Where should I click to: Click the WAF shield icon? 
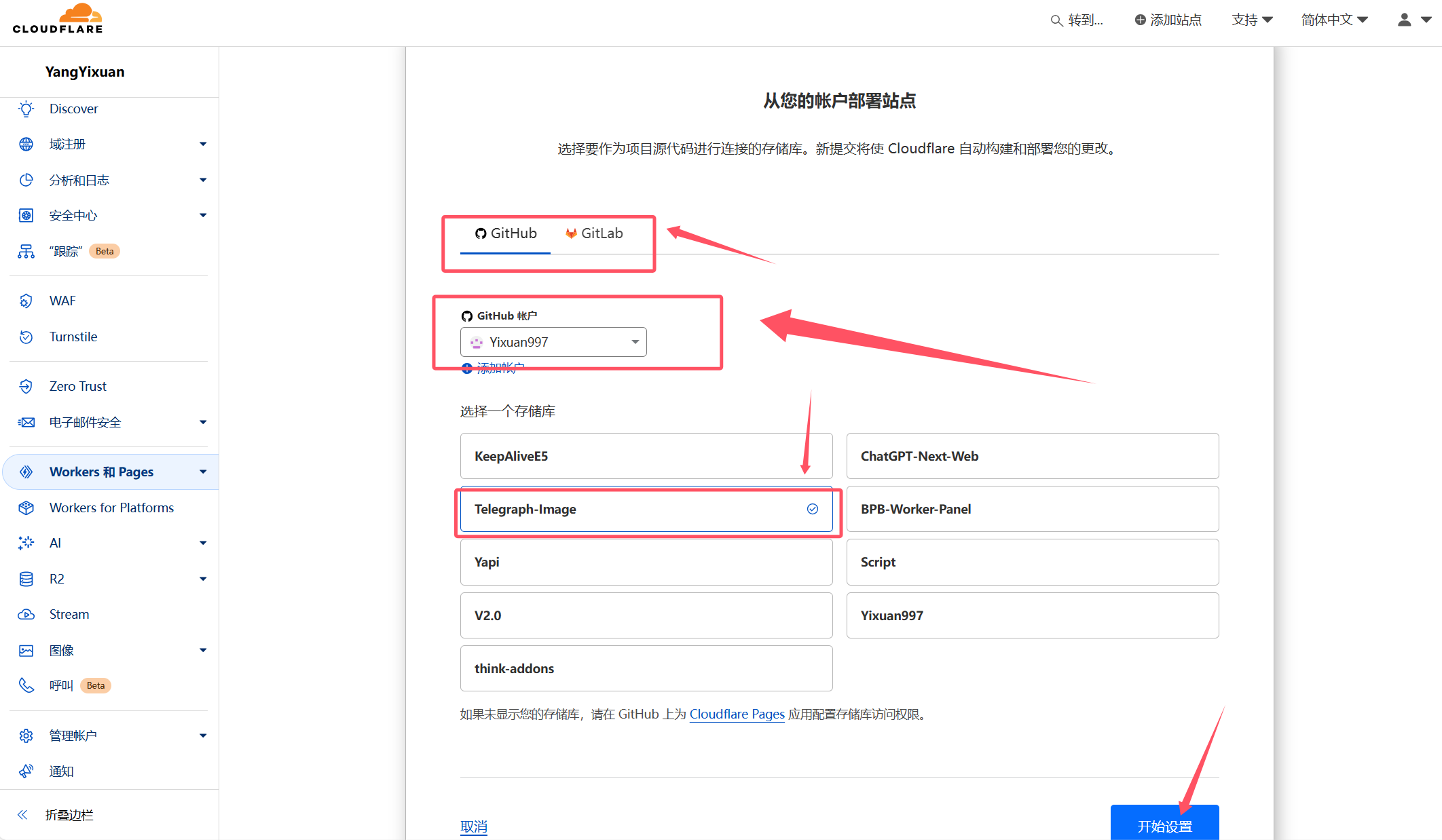(x=26, y=301)
